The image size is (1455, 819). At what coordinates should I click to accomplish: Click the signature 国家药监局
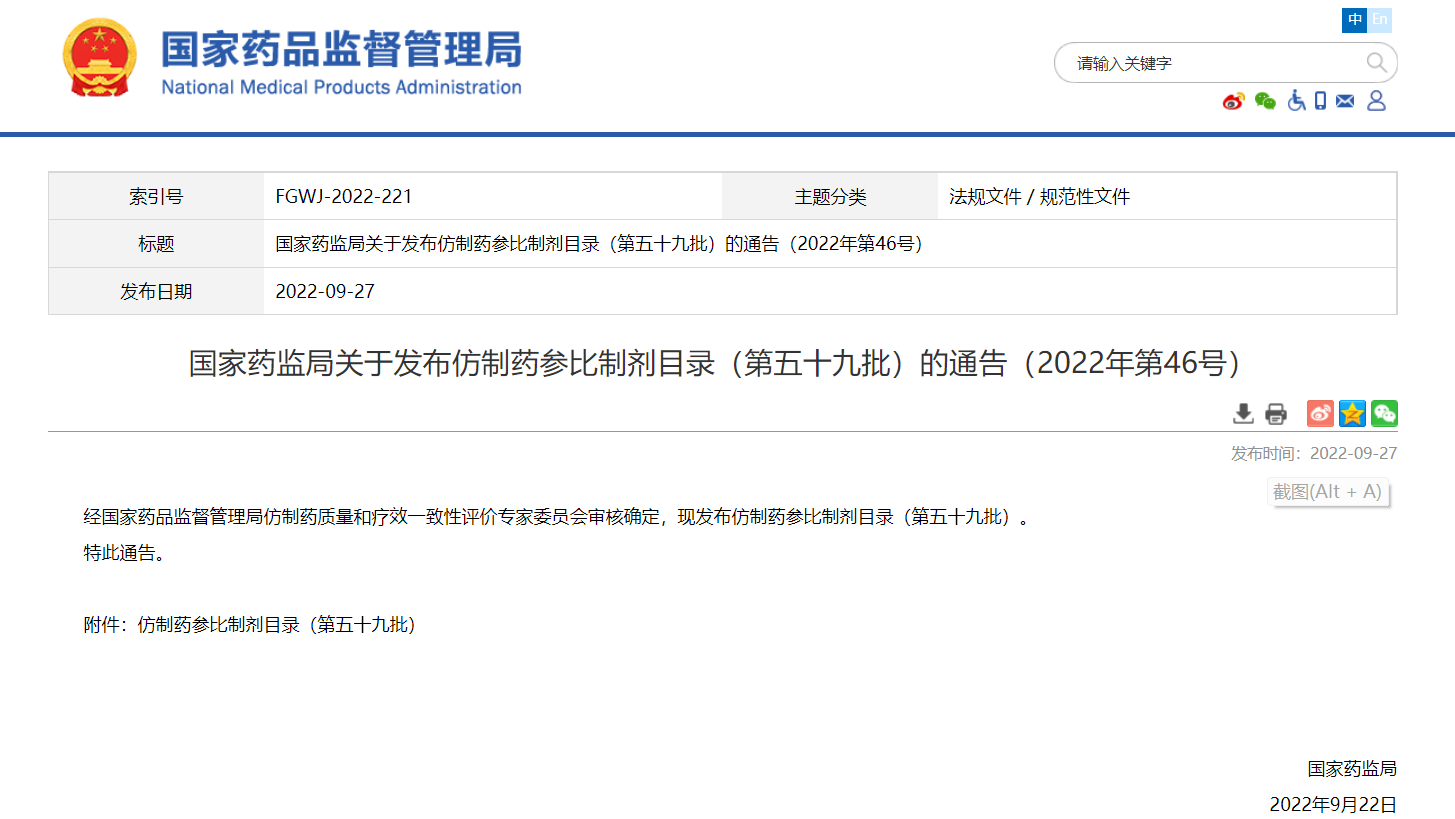1352,769
